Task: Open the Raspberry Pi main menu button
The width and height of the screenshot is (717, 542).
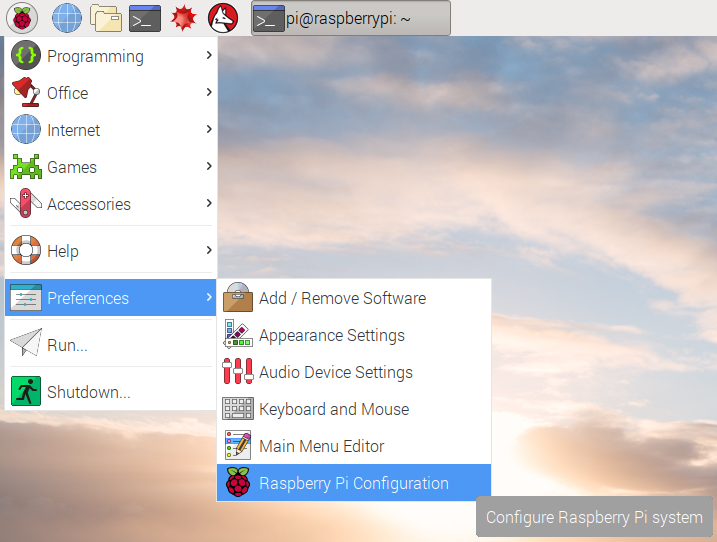Action: pos(22,18)
